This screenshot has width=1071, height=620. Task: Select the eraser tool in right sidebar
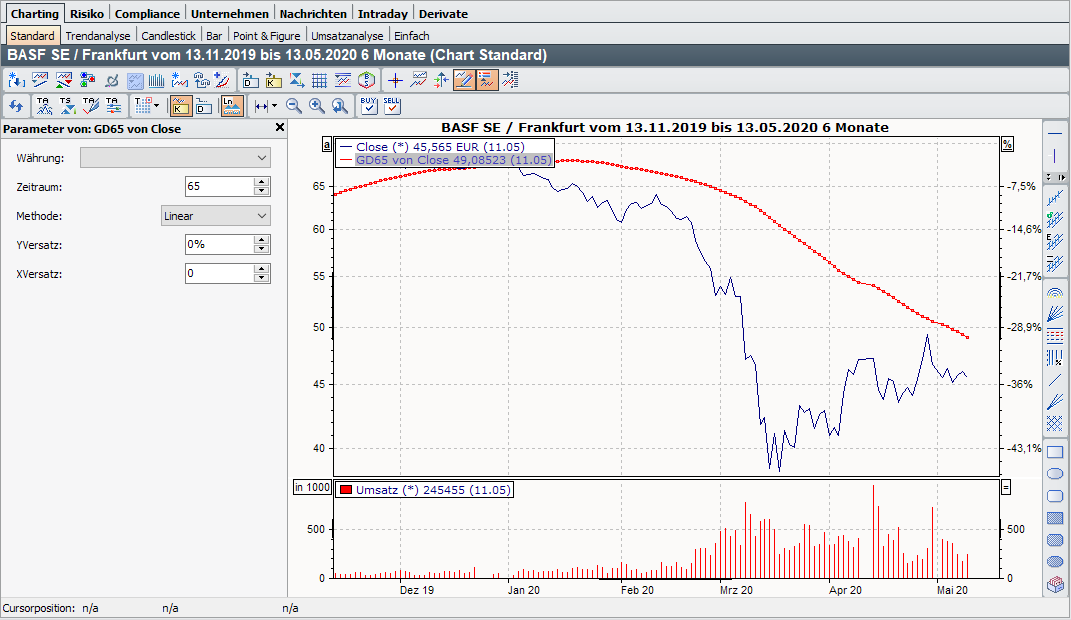(1054, 585)
